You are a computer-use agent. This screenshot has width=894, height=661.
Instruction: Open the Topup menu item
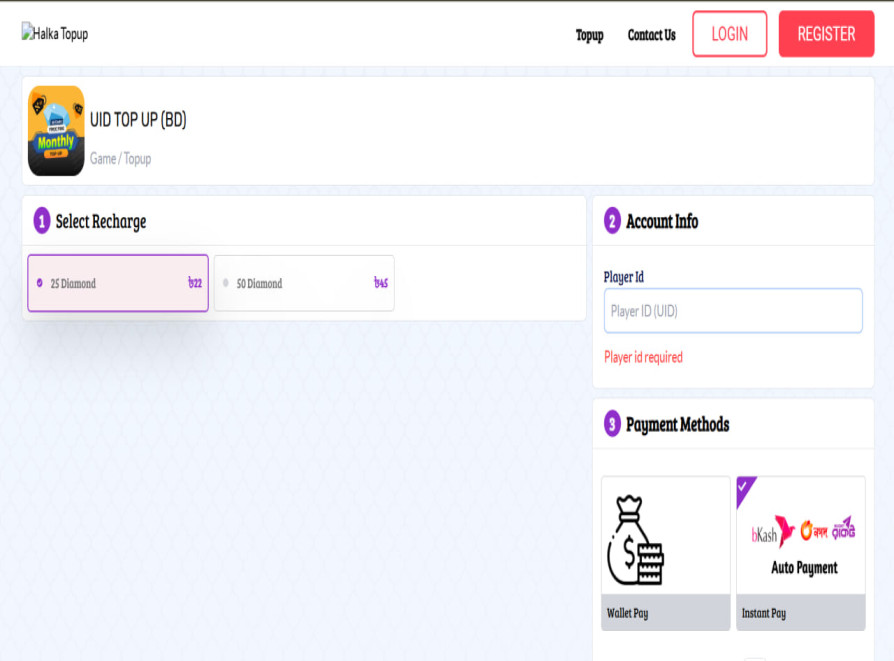589,35
